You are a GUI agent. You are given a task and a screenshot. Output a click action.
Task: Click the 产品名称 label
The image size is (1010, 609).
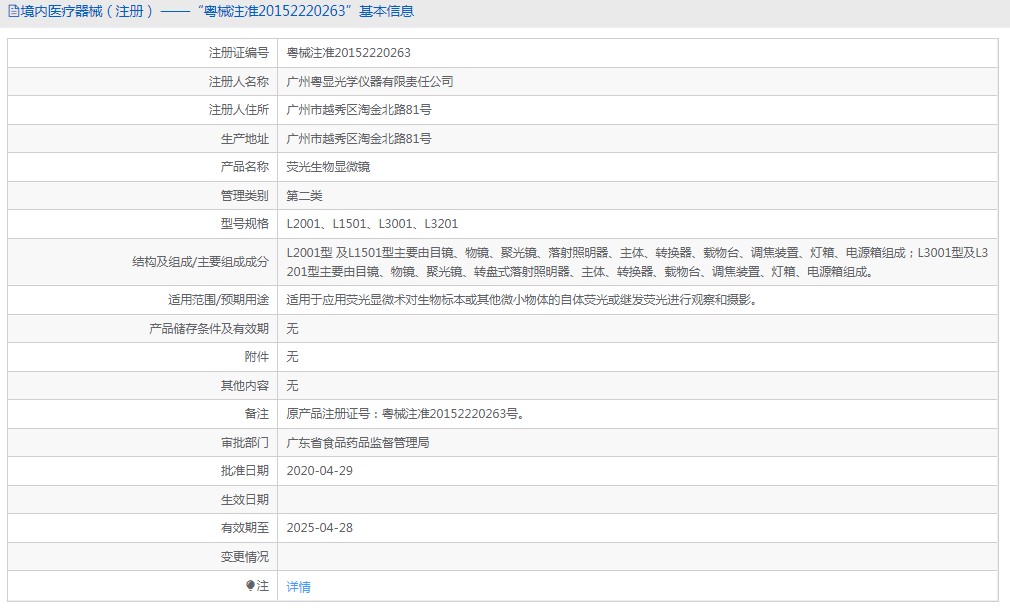coord(244,167)
